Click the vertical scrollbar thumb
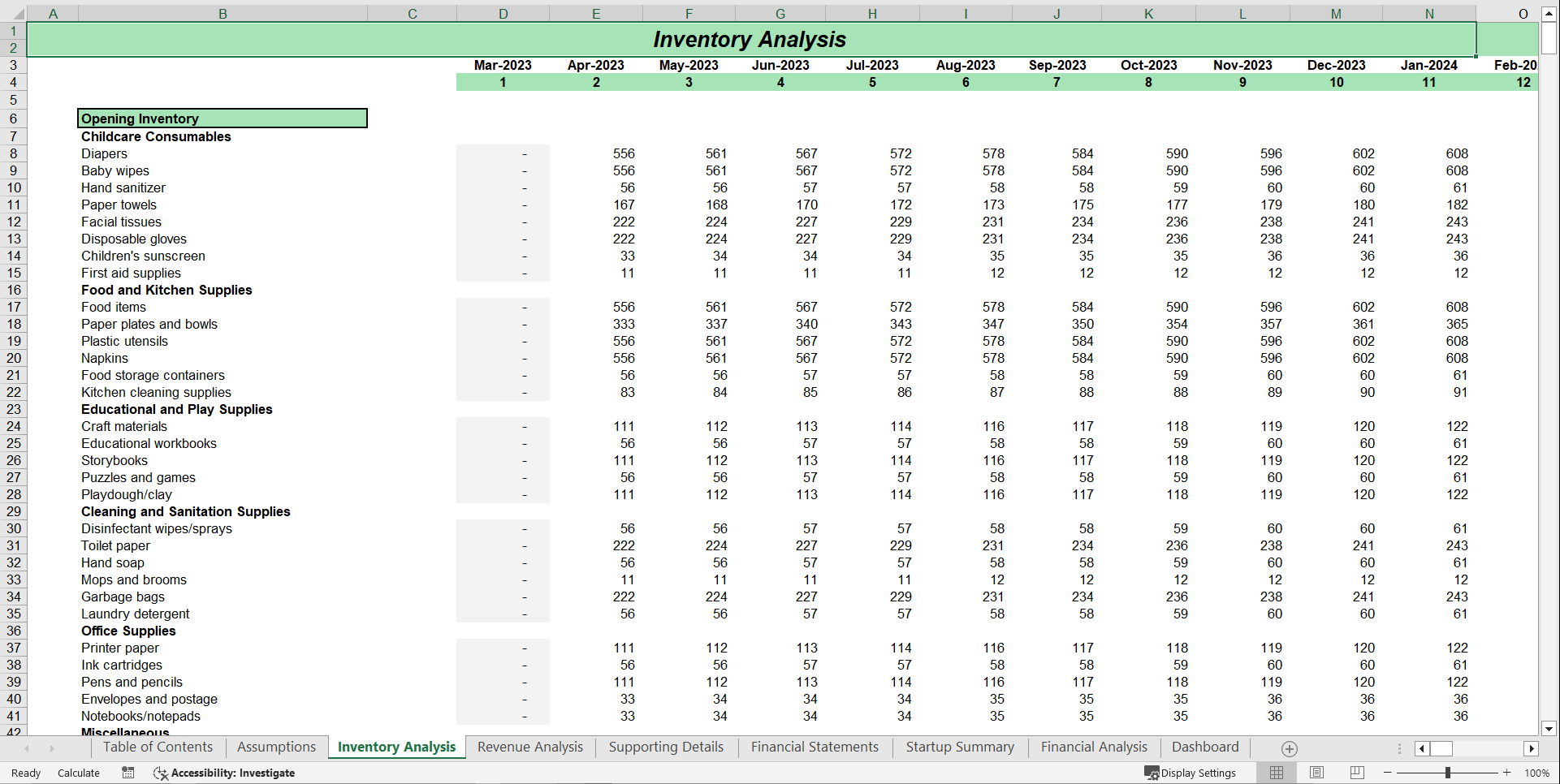Screen dimensions: 1560x784 [1549, 37]
